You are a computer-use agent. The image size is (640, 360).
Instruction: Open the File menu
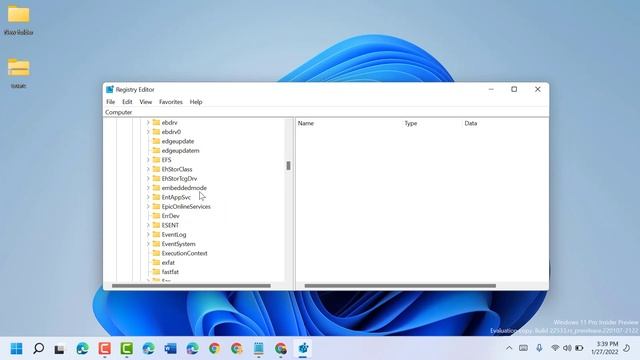[x=111, y=102]
